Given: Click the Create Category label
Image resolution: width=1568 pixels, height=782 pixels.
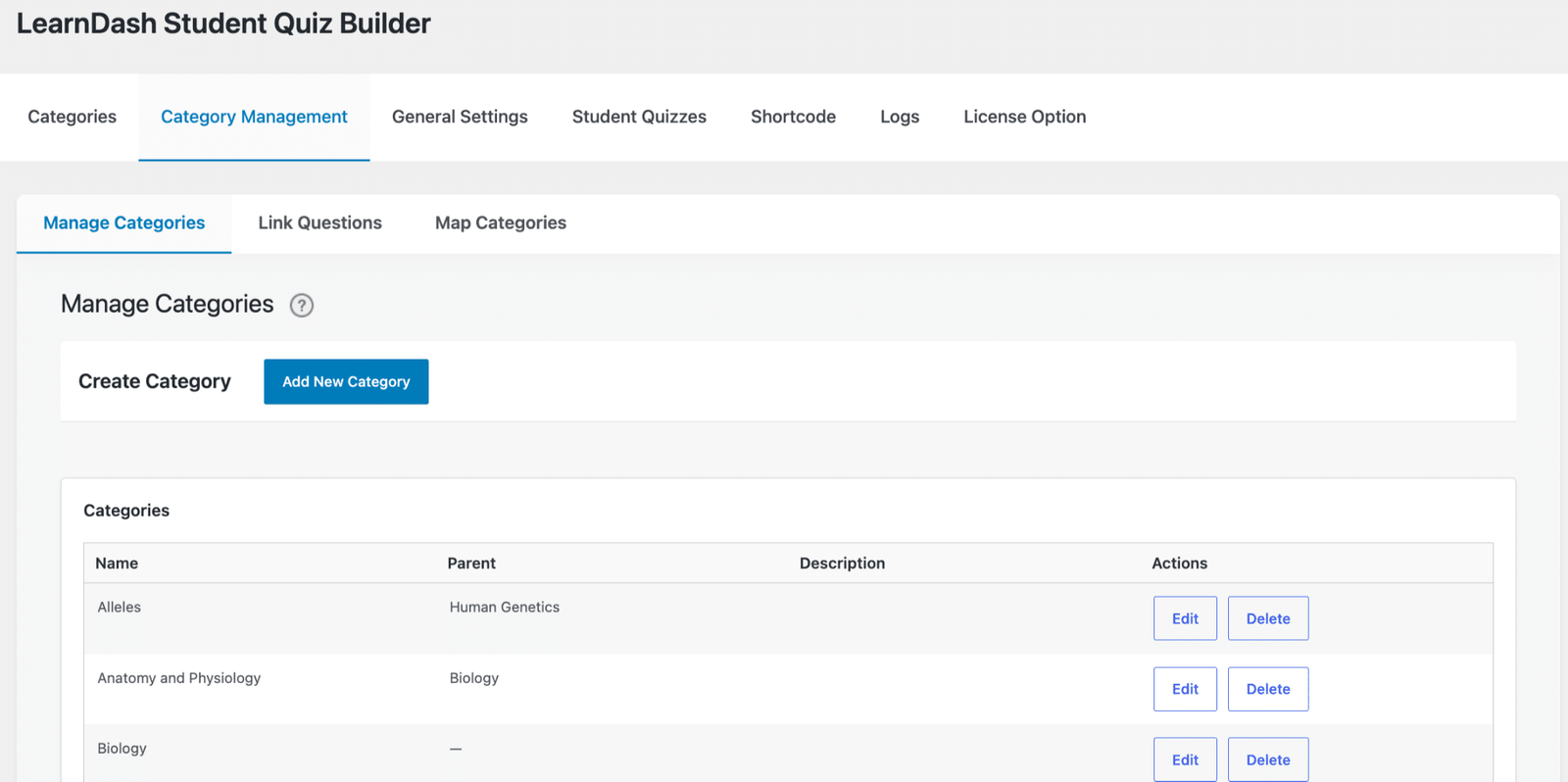Looking at the screenshot, I should (155, 381).
